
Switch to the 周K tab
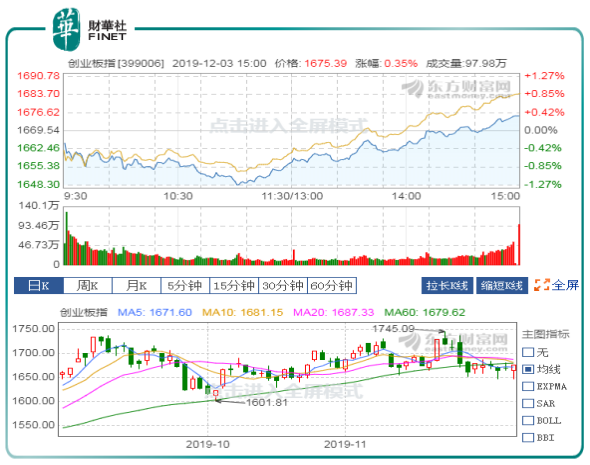(x=88, y=286)
